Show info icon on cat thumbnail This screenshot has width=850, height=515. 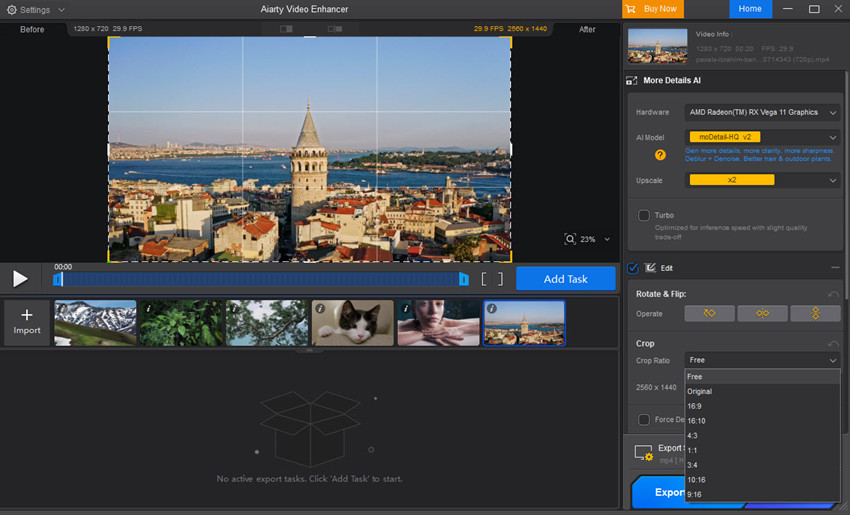320,308
